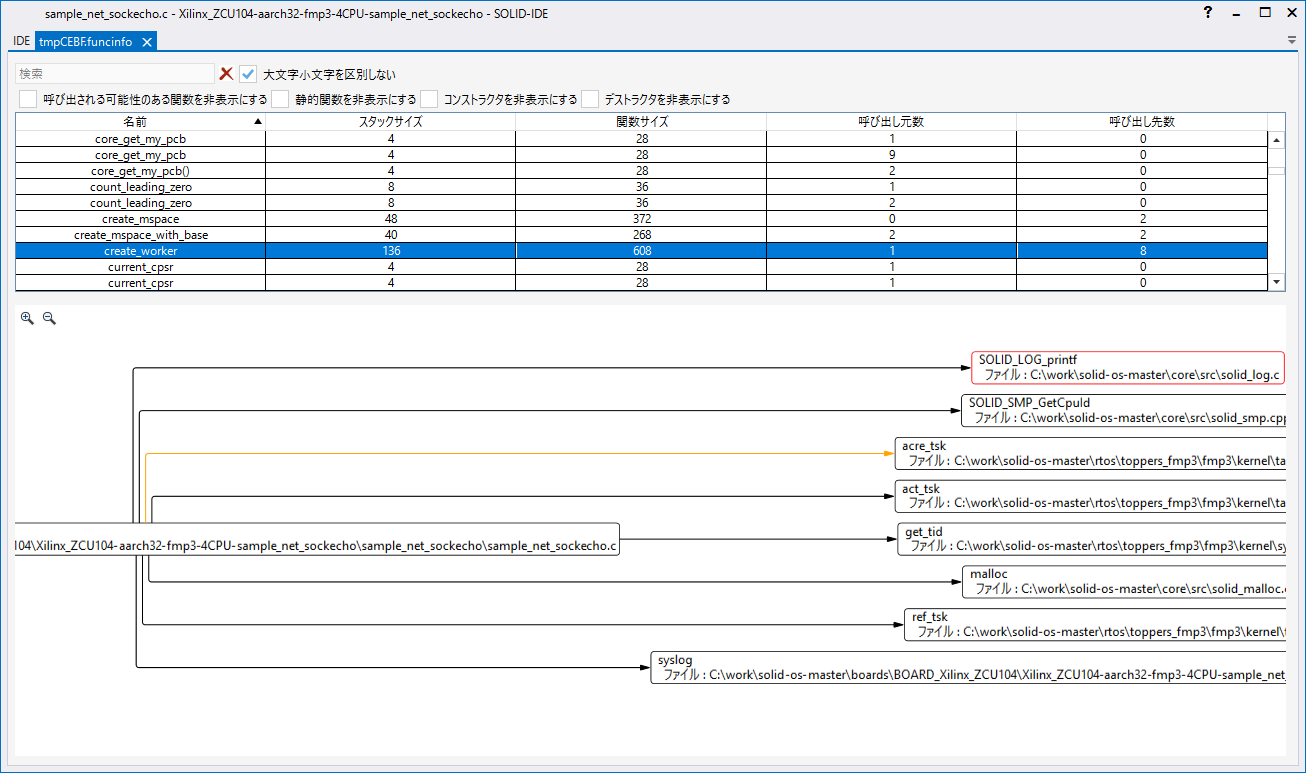The height and width of the screenshot is (773, 1306).
Task: Tick the hide destructors checkbox
Action: pyautogui.click(x=590, y=99)
